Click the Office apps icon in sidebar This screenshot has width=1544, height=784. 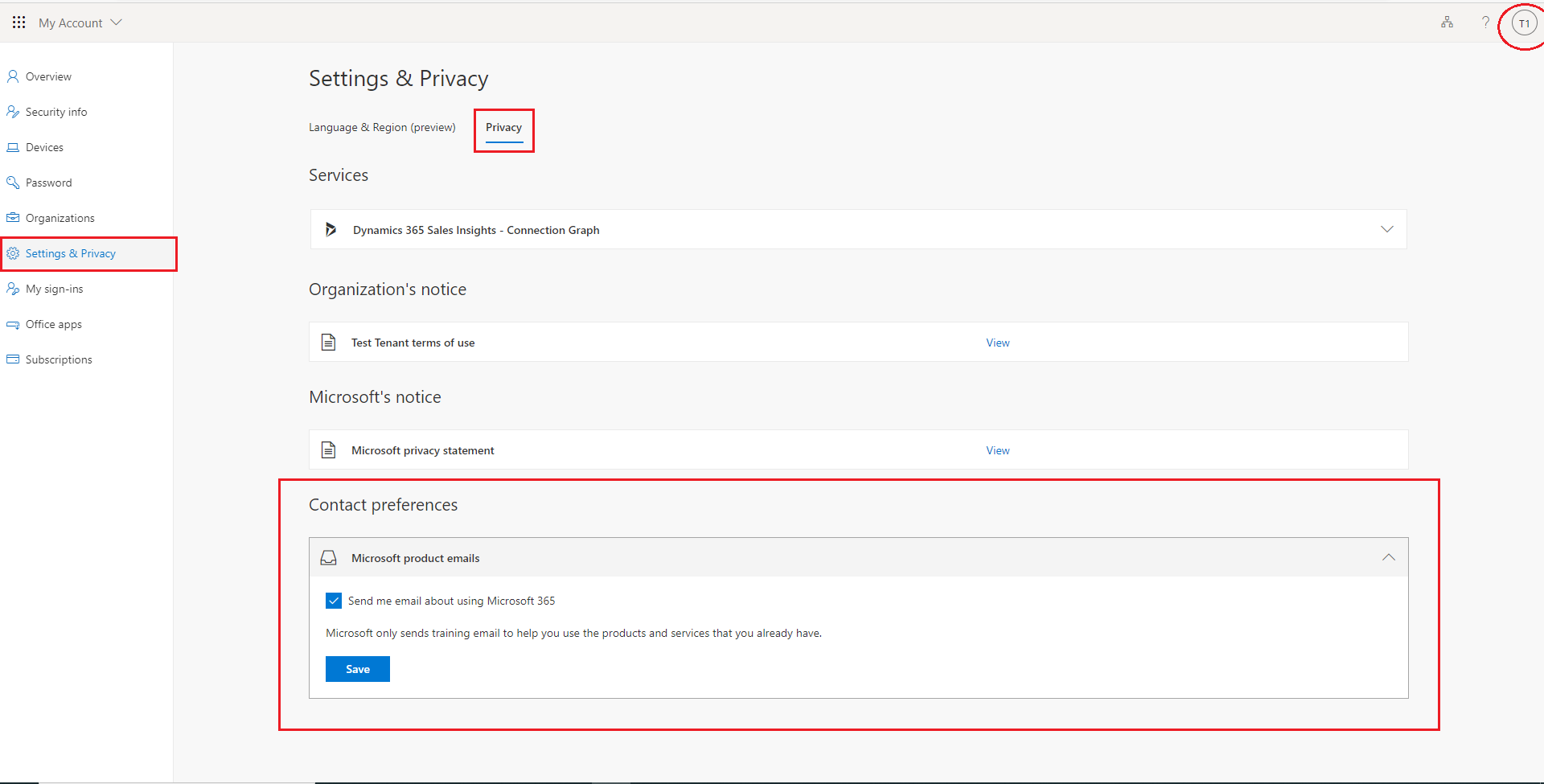(13, 324)
